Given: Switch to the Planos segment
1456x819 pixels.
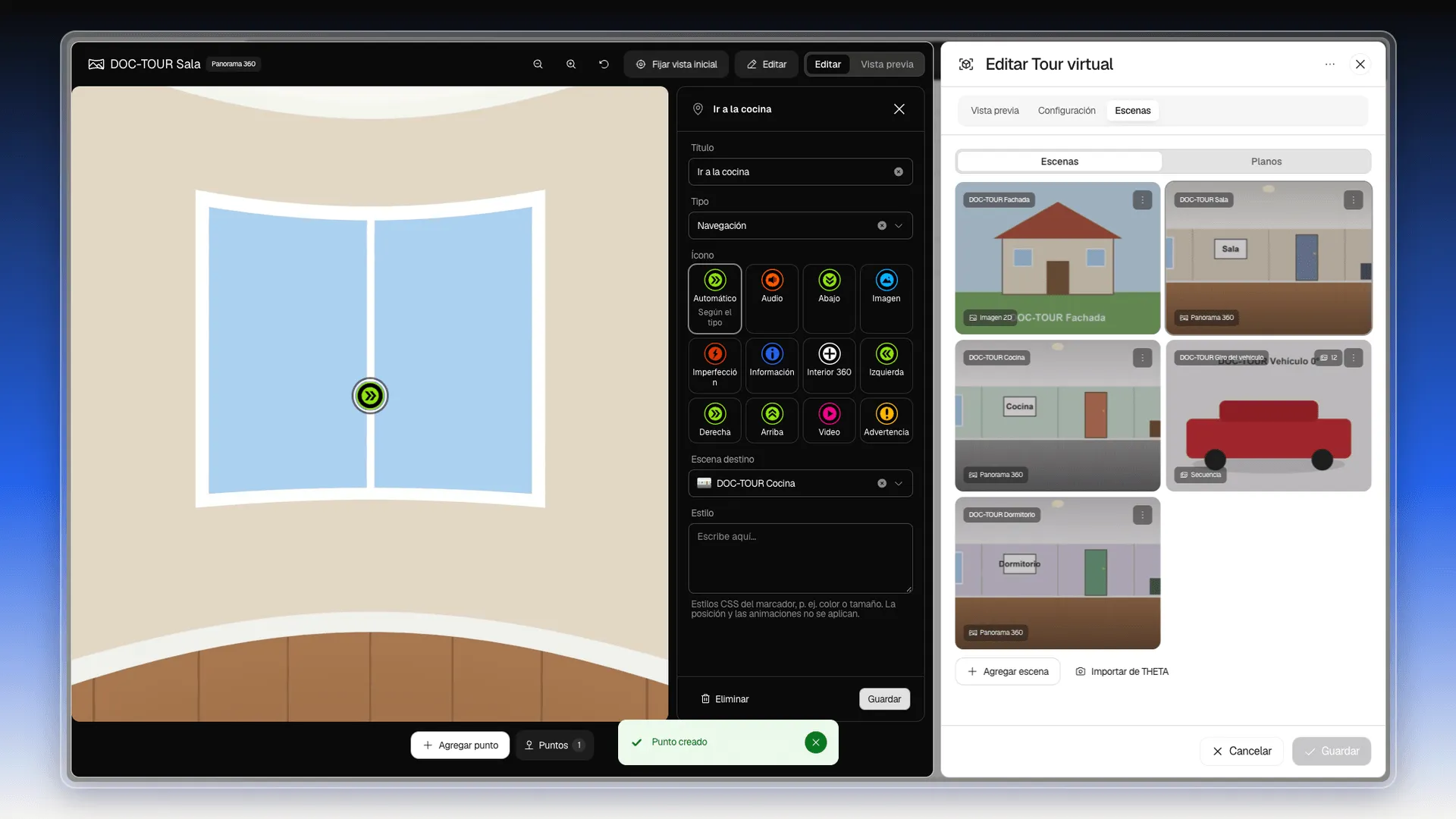Looking at the screenshot, I should click(1266, 162).
